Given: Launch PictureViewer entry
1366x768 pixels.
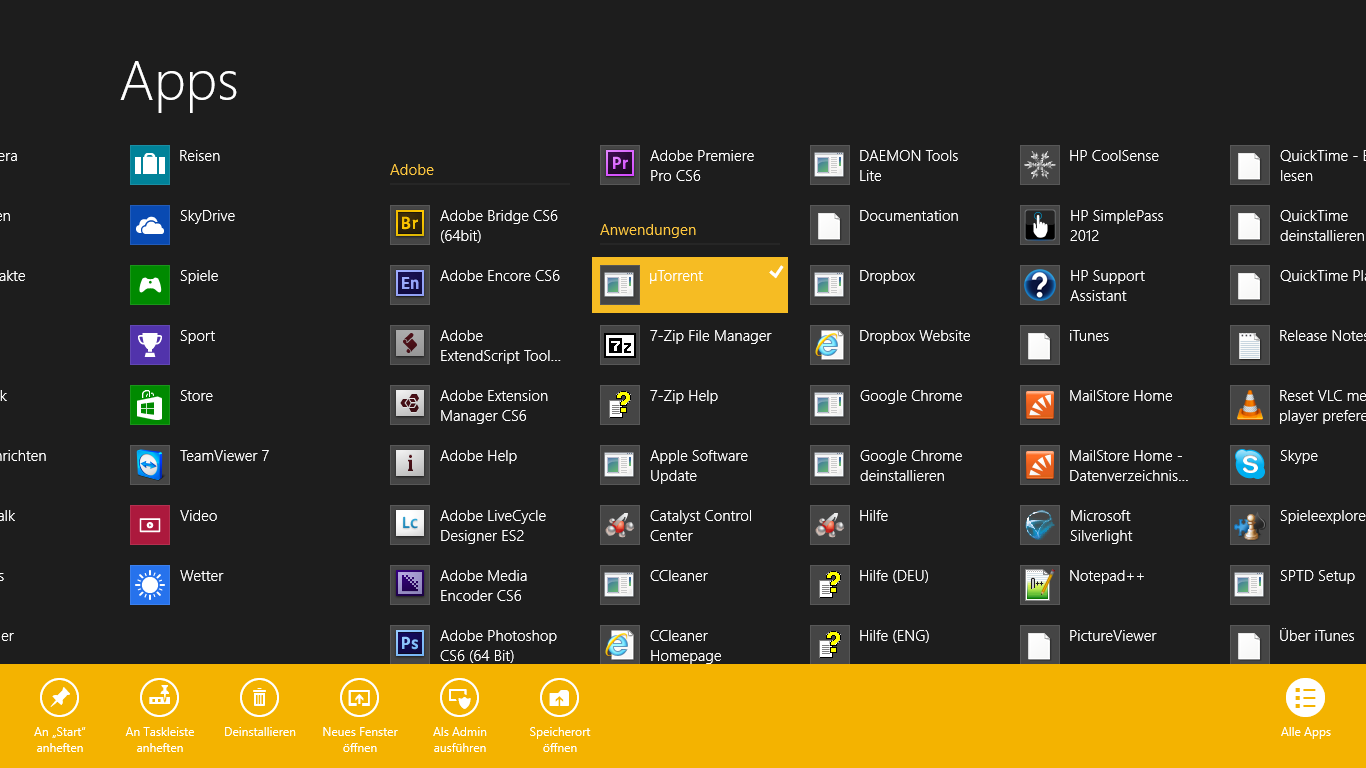Looking at the screenshot, I should [x=1110, y=644].
